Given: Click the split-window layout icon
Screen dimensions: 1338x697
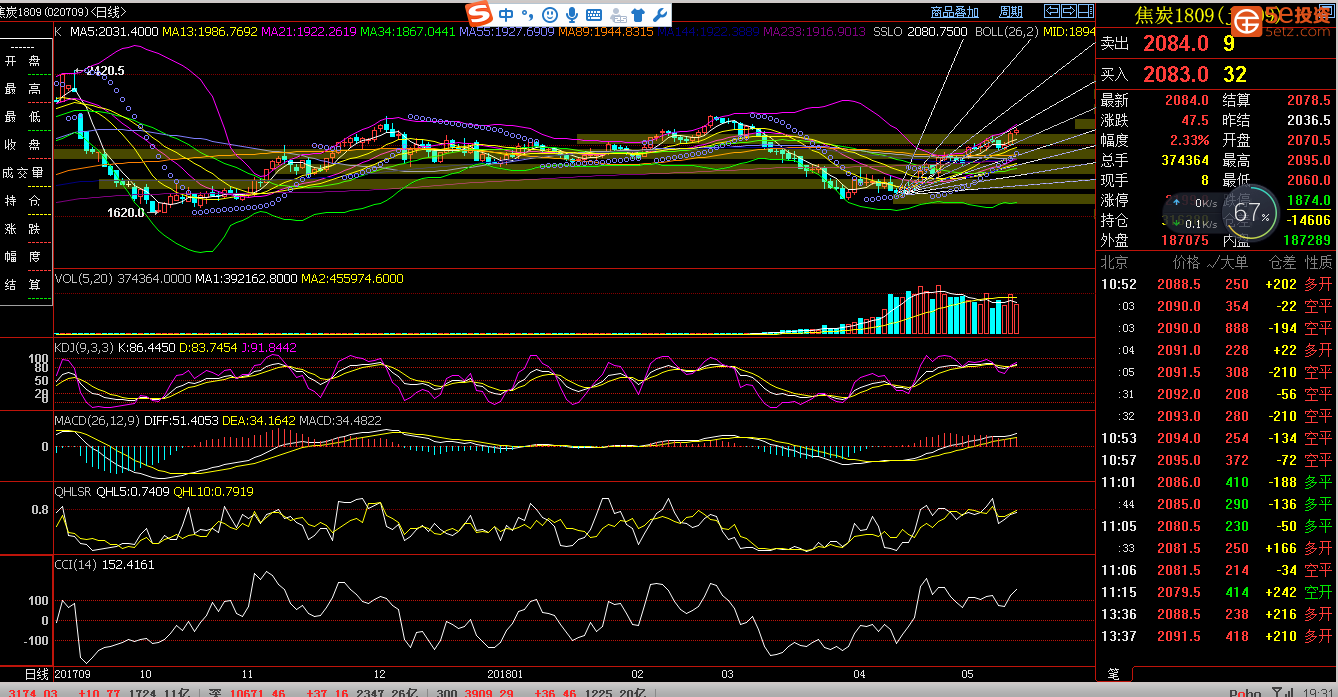Looking at the screenshot, I should (x=1086, y=11).
